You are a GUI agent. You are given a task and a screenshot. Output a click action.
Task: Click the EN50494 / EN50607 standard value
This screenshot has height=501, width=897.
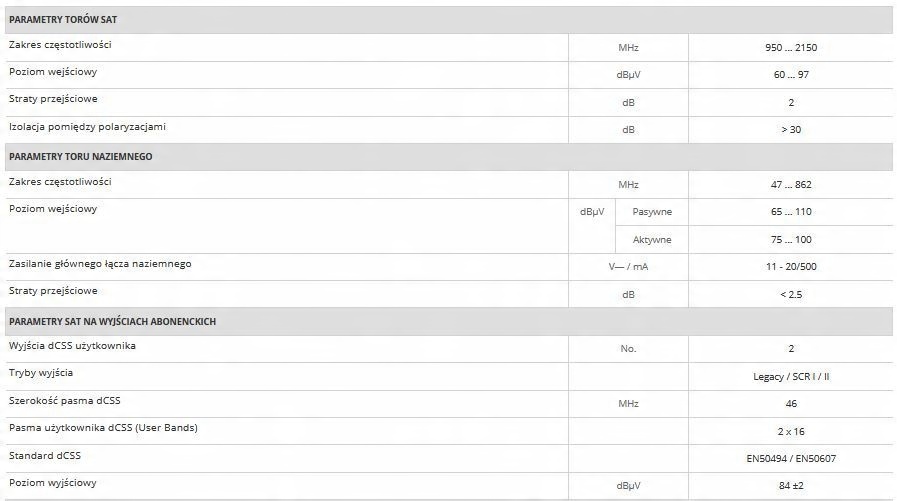pyautogui.click(x=790, y=458)
